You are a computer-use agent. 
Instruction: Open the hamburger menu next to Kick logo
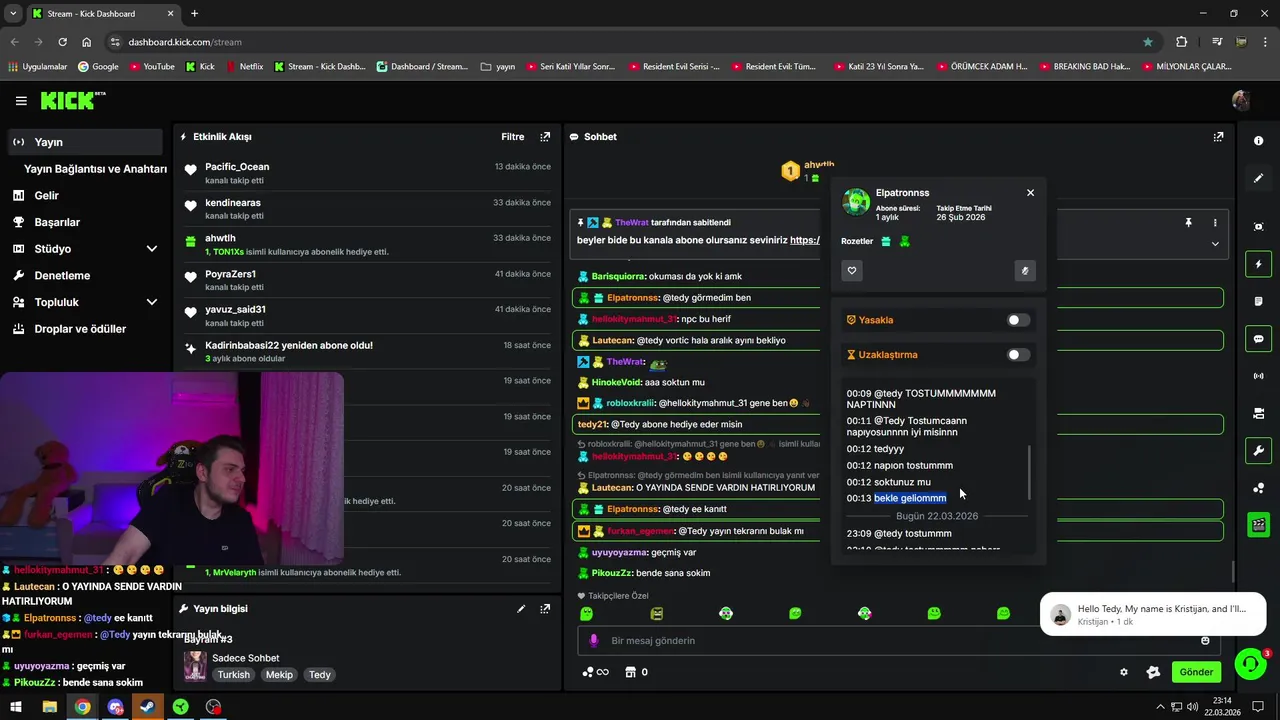pos(21,101)
